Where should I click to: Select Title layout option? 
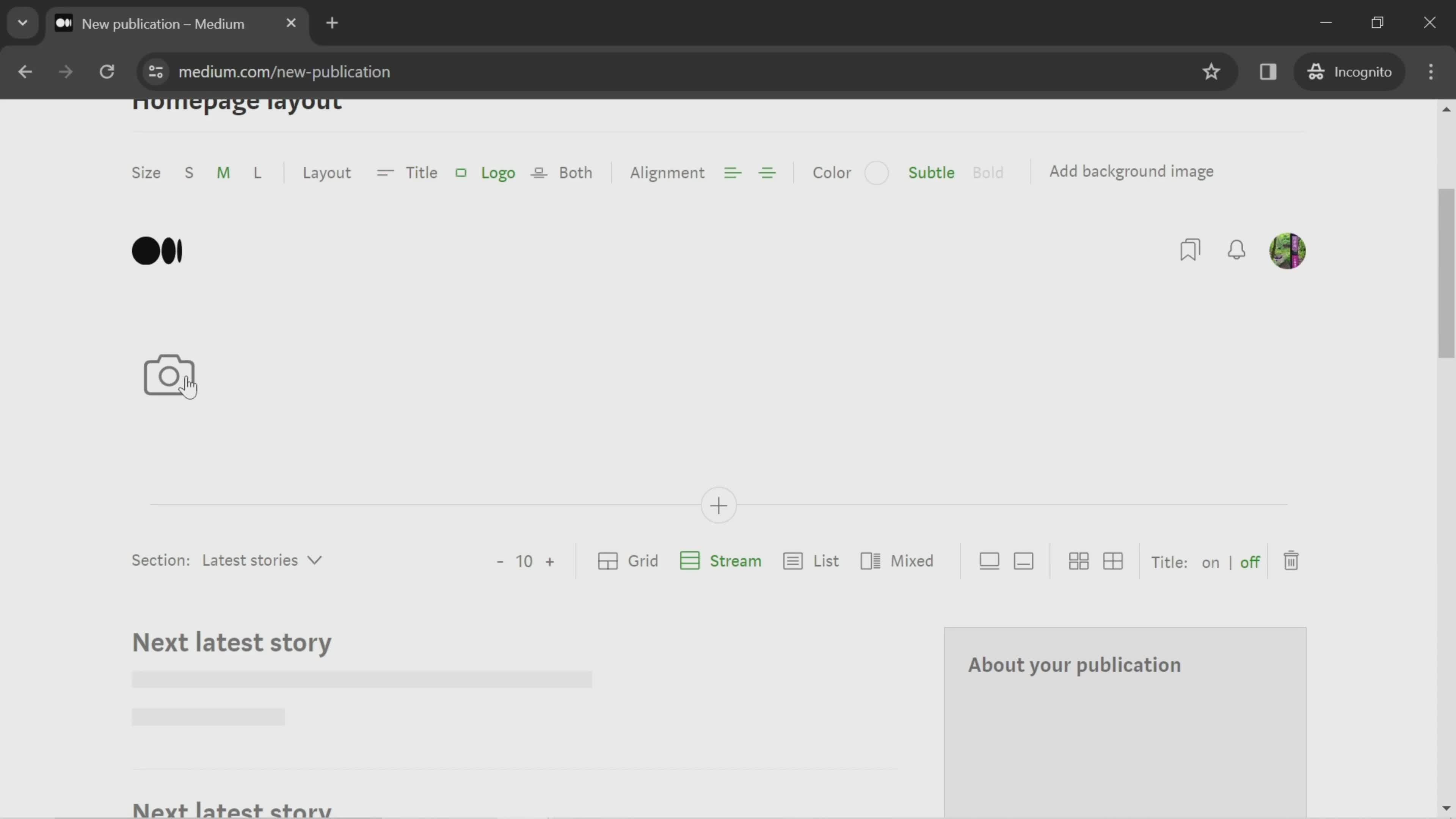click(421, 172)
